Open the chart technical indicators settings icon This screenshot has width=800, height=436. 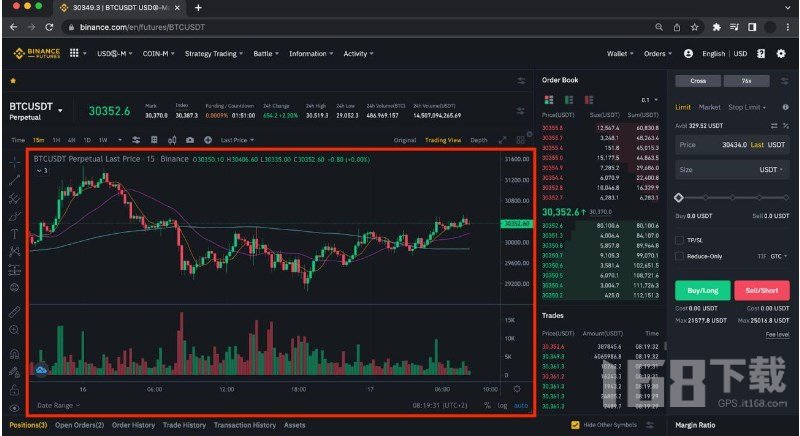(x=136, y=140)
